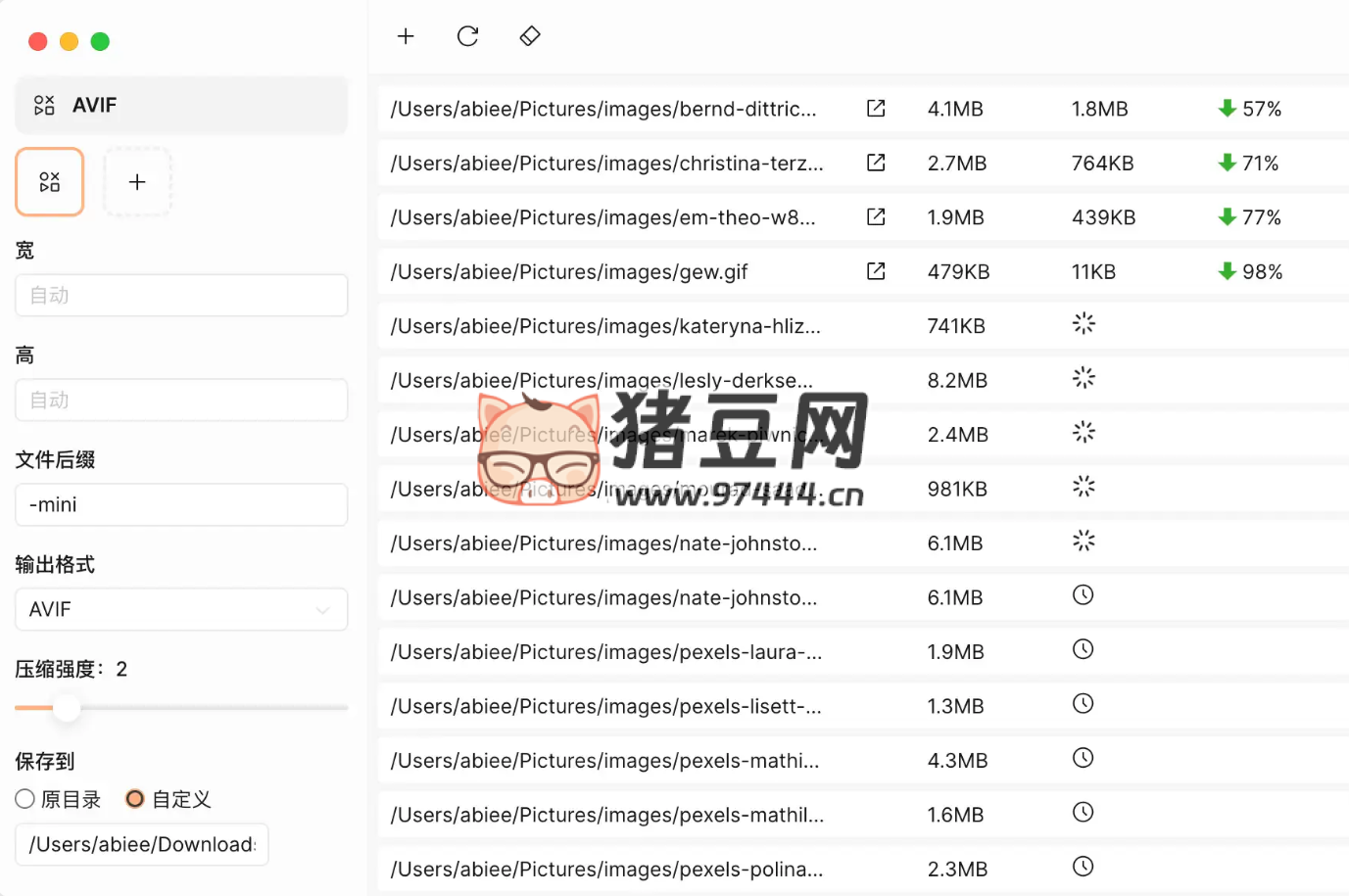The height and width of the screenshot is (896, 1349).
Task: Click the eraser icon to clear list
Action: pos(530,36)
